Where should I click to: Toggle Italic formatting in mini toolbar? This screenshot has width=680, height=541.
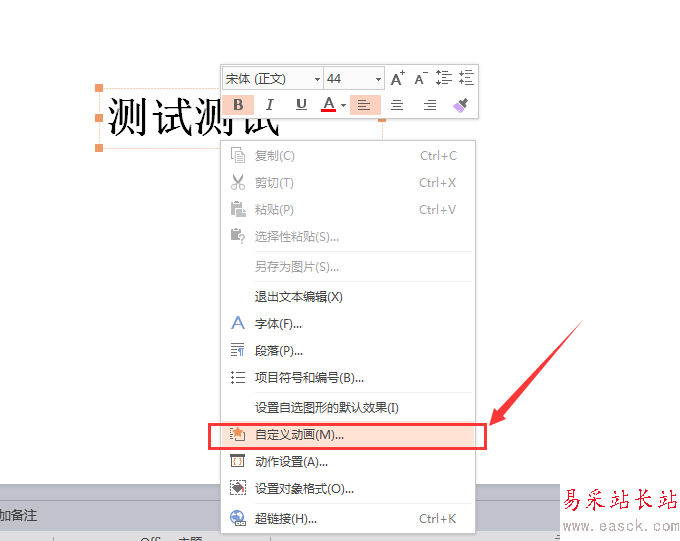click(270, 105)
